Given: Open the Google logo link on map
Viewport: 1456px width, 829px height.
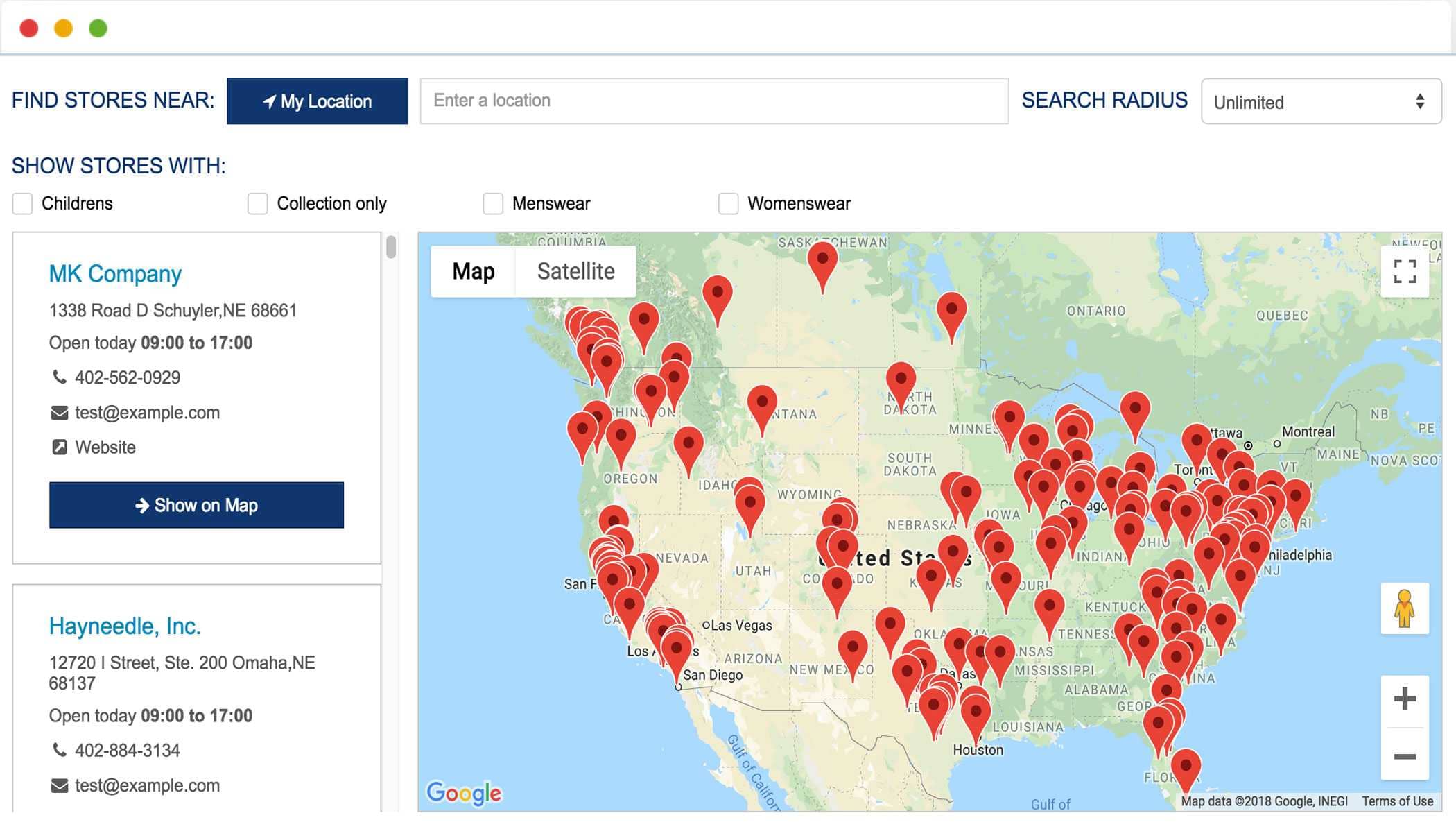Looking at the screenshot, I should 464,793.
